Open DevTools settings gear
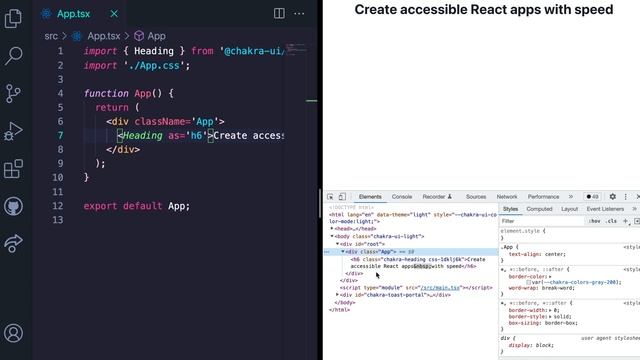Screen dimensions: 640x360 pyautogui.click(x=613, y=197)
